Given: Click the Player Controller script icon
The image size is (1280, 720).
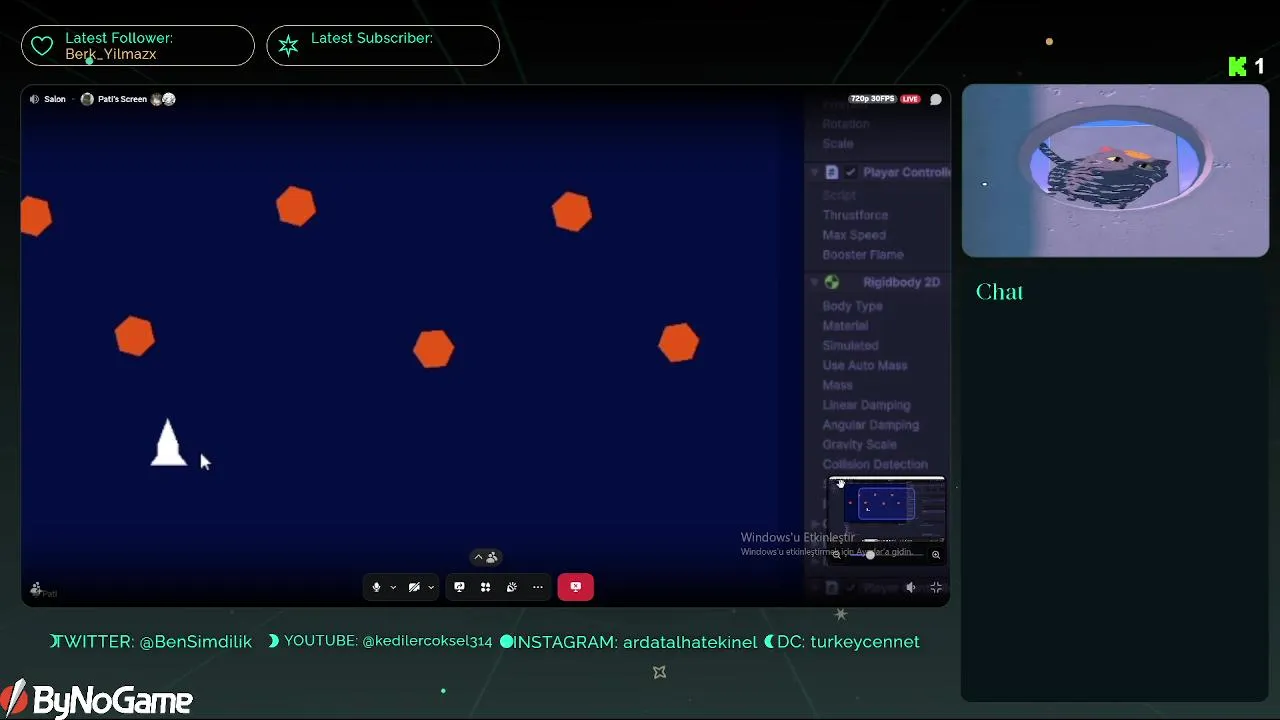Looking at the screenshot, I should point(832,172).
